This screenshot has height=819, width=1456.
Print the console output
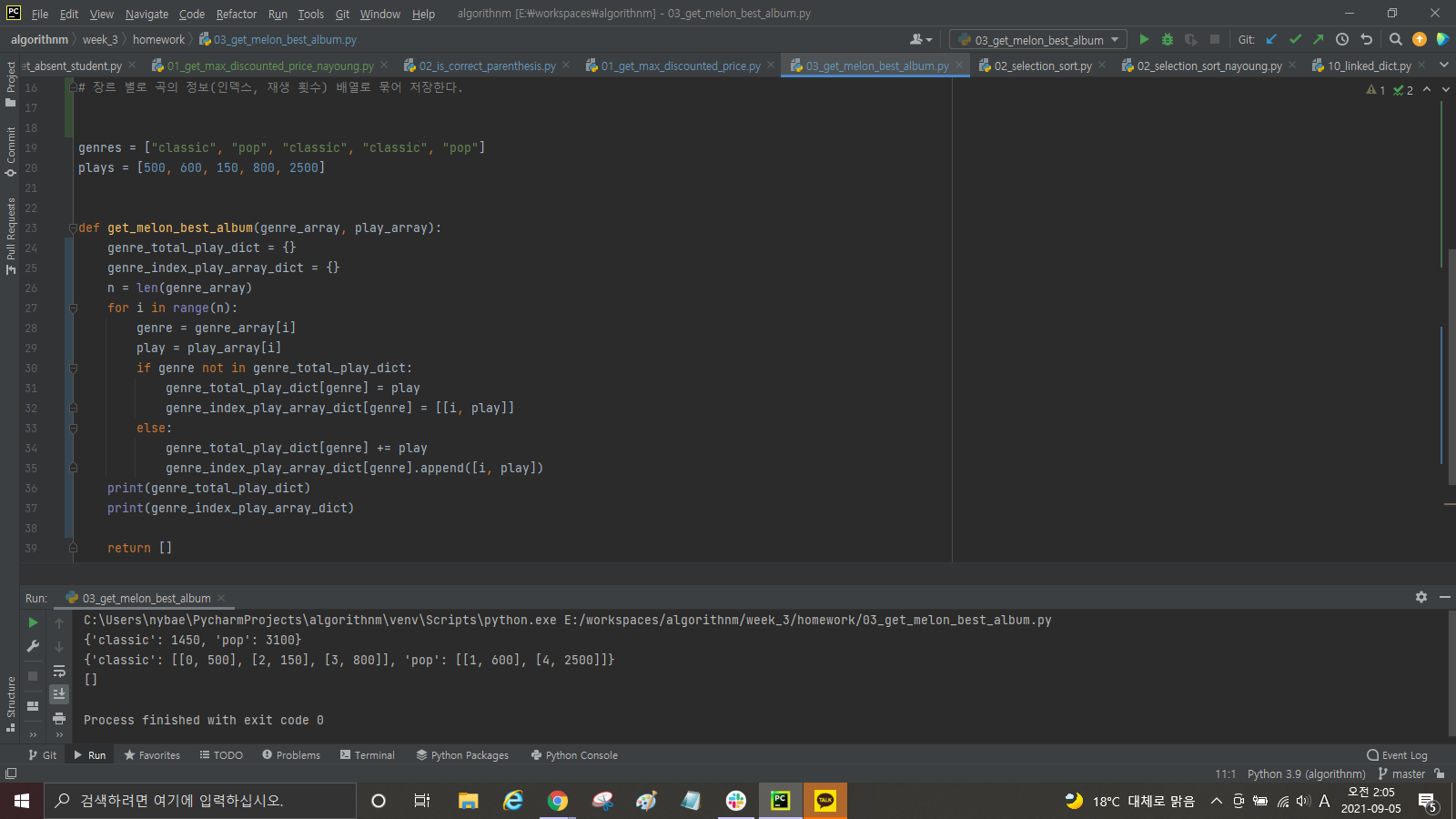click(59, 718)
